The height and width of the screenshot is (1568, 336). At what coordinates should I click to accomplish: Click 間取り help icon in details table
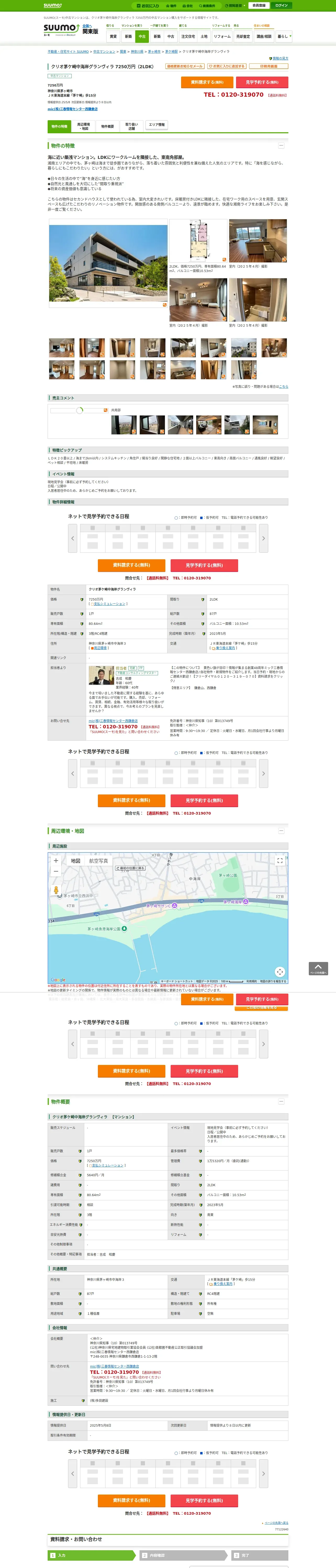203,599
